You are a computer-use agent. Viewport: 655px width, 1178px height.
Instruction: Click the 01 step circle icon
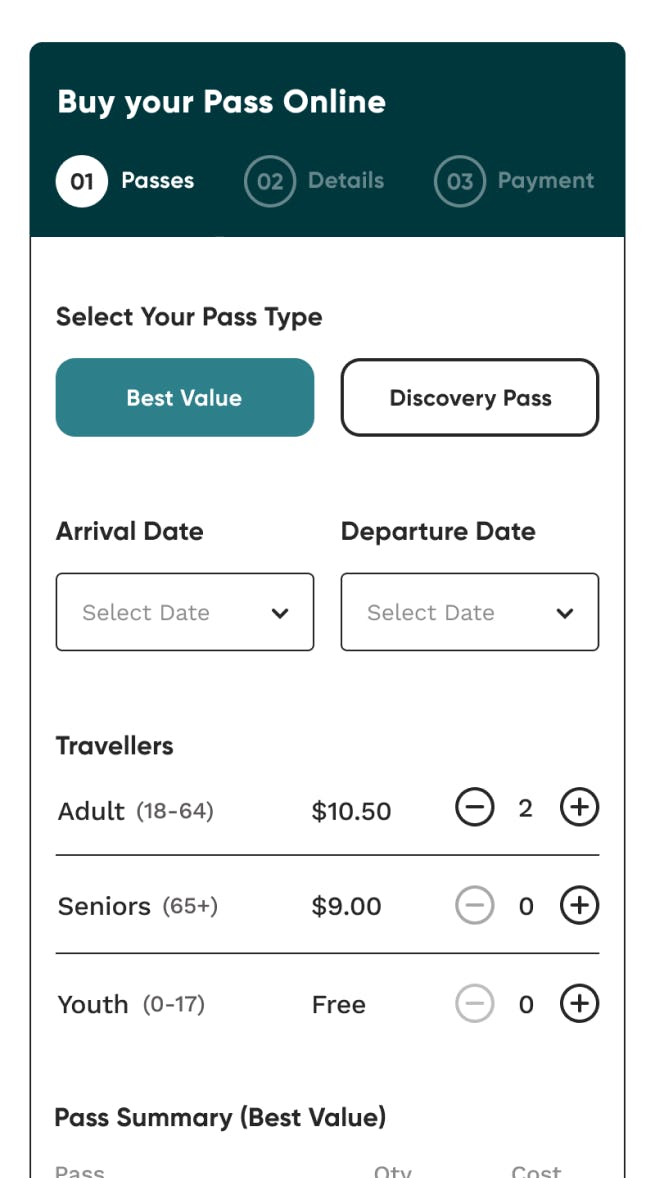coord(81,181)
